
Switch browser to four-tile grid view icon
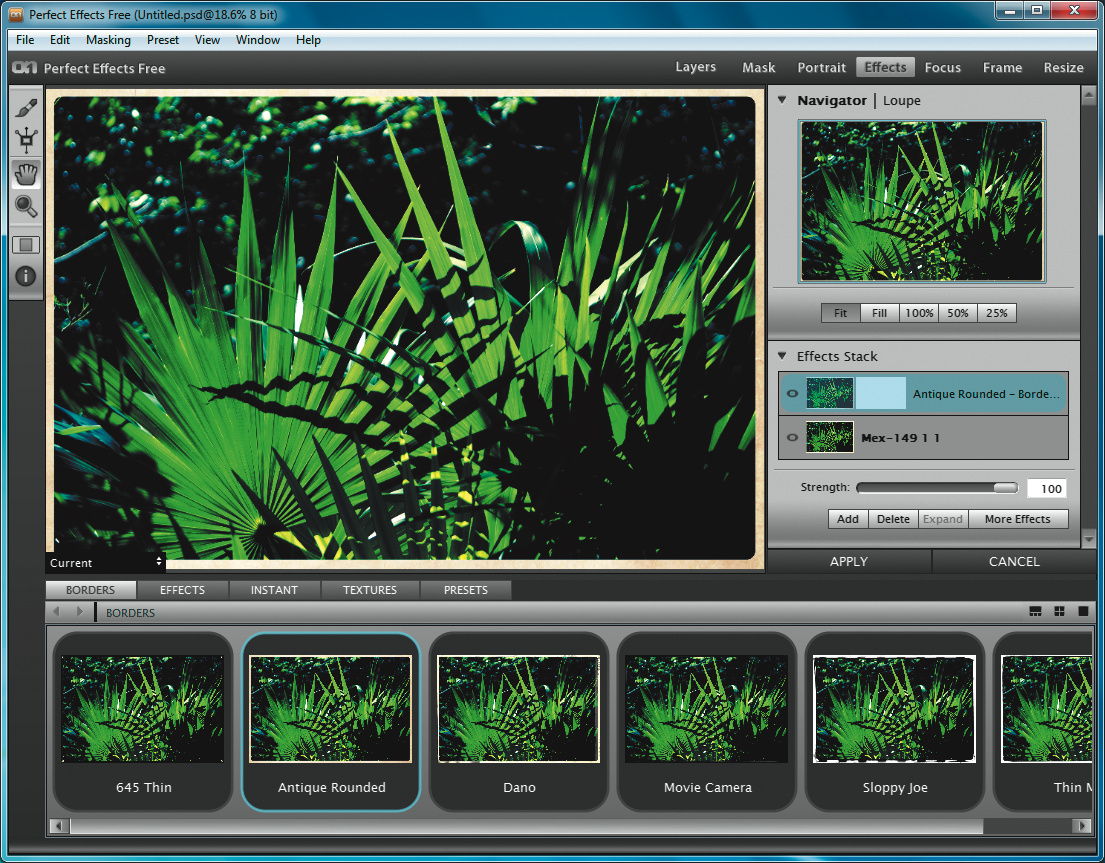pyautogui.click(x=1059, y=612)
